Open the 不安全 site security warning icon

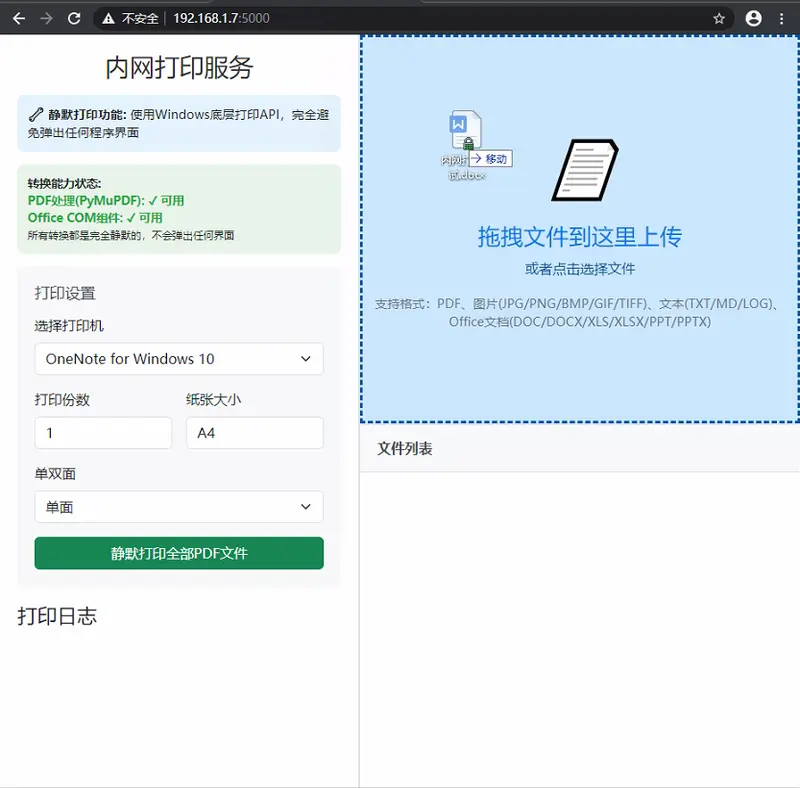(x=107, y=17)
